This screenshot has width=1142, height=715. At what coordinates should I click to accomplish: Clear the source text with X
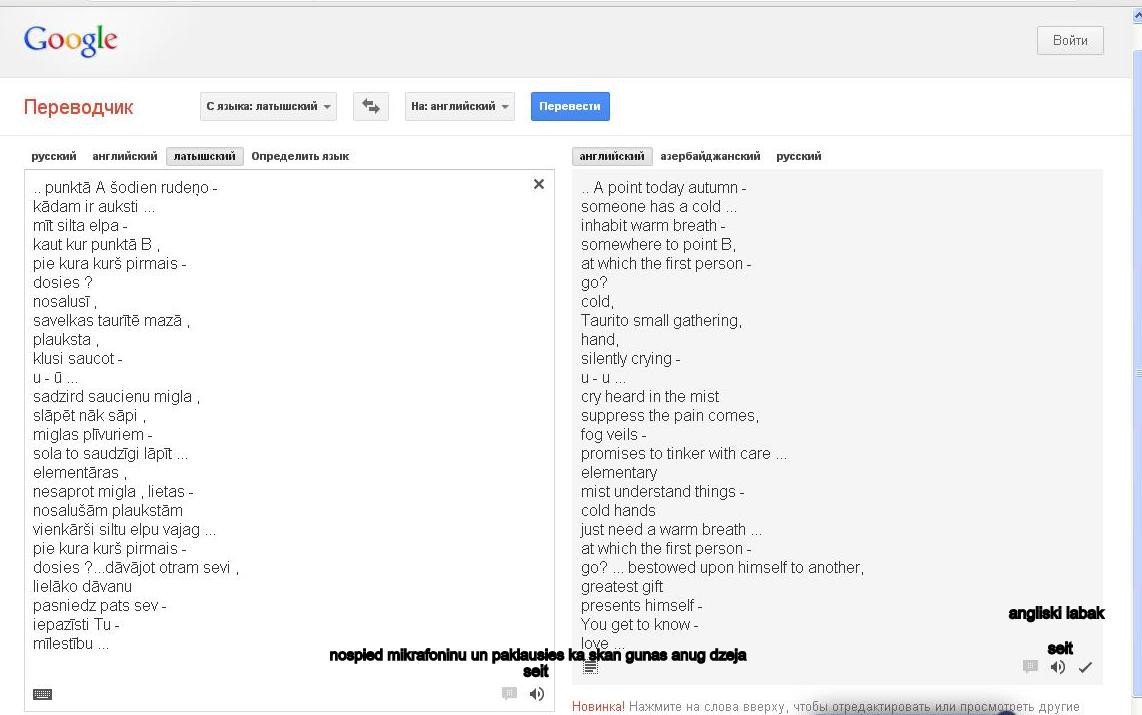pyautogui.click(x=539, y=184)
